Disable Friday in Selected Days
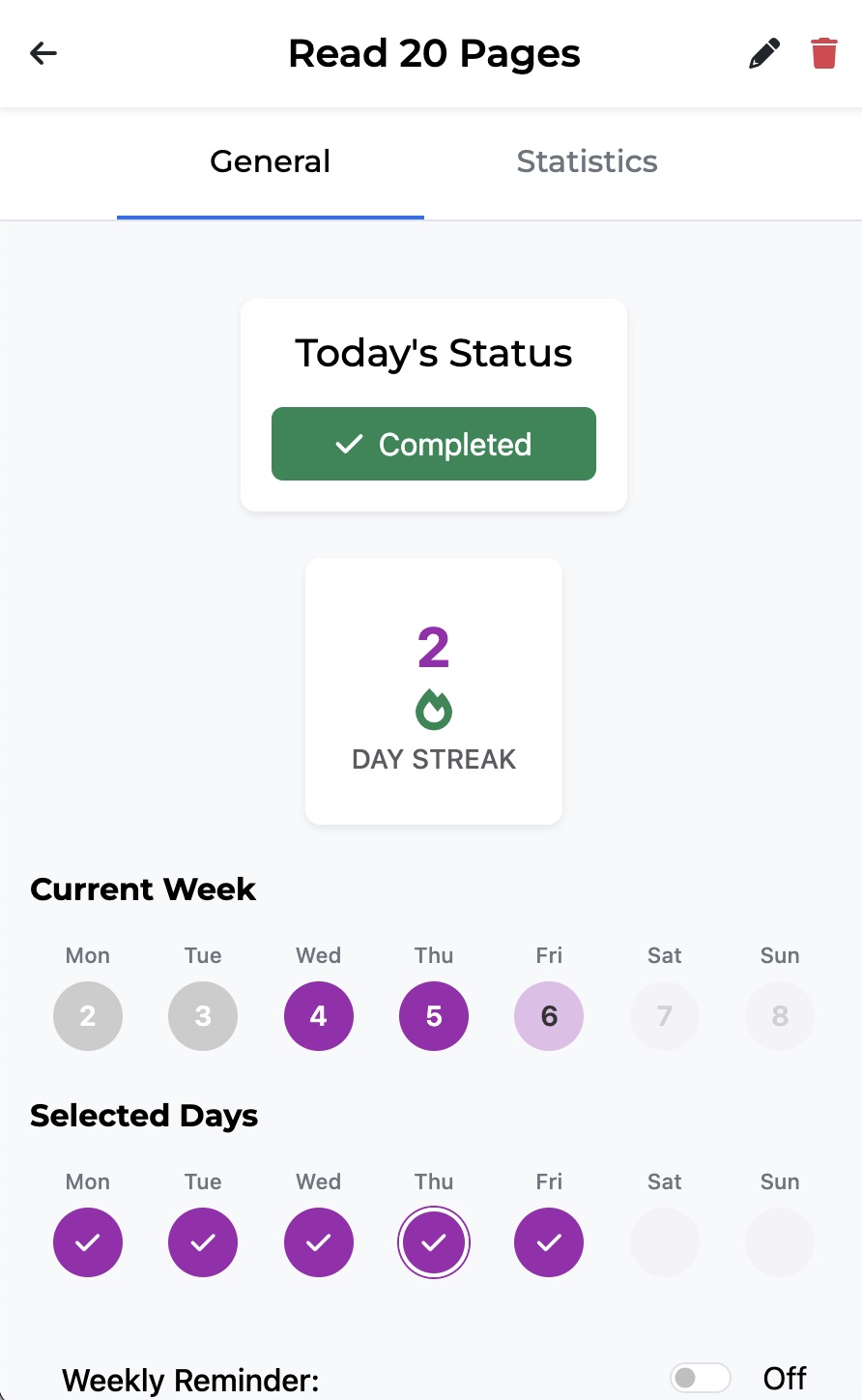Screen dimensions: 862x1400 pyautogui.click(x=549, y=1242)
